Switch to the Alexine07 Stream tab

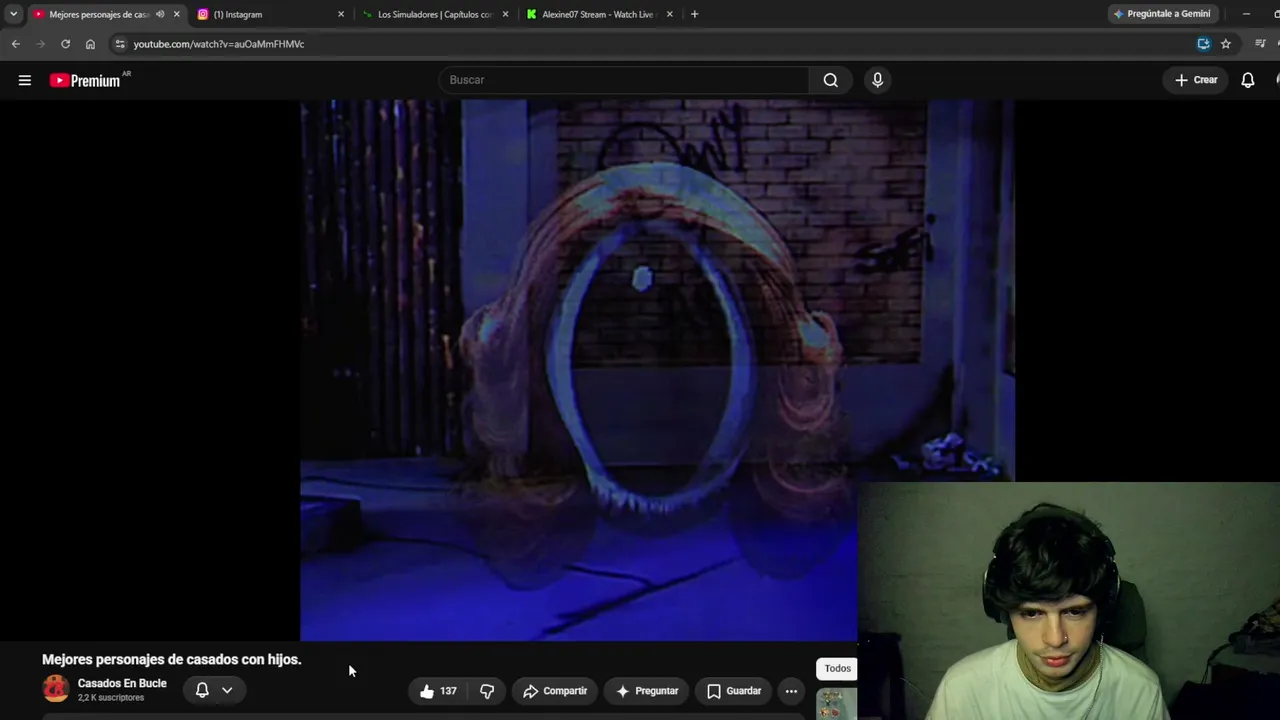tap(600, 14)
